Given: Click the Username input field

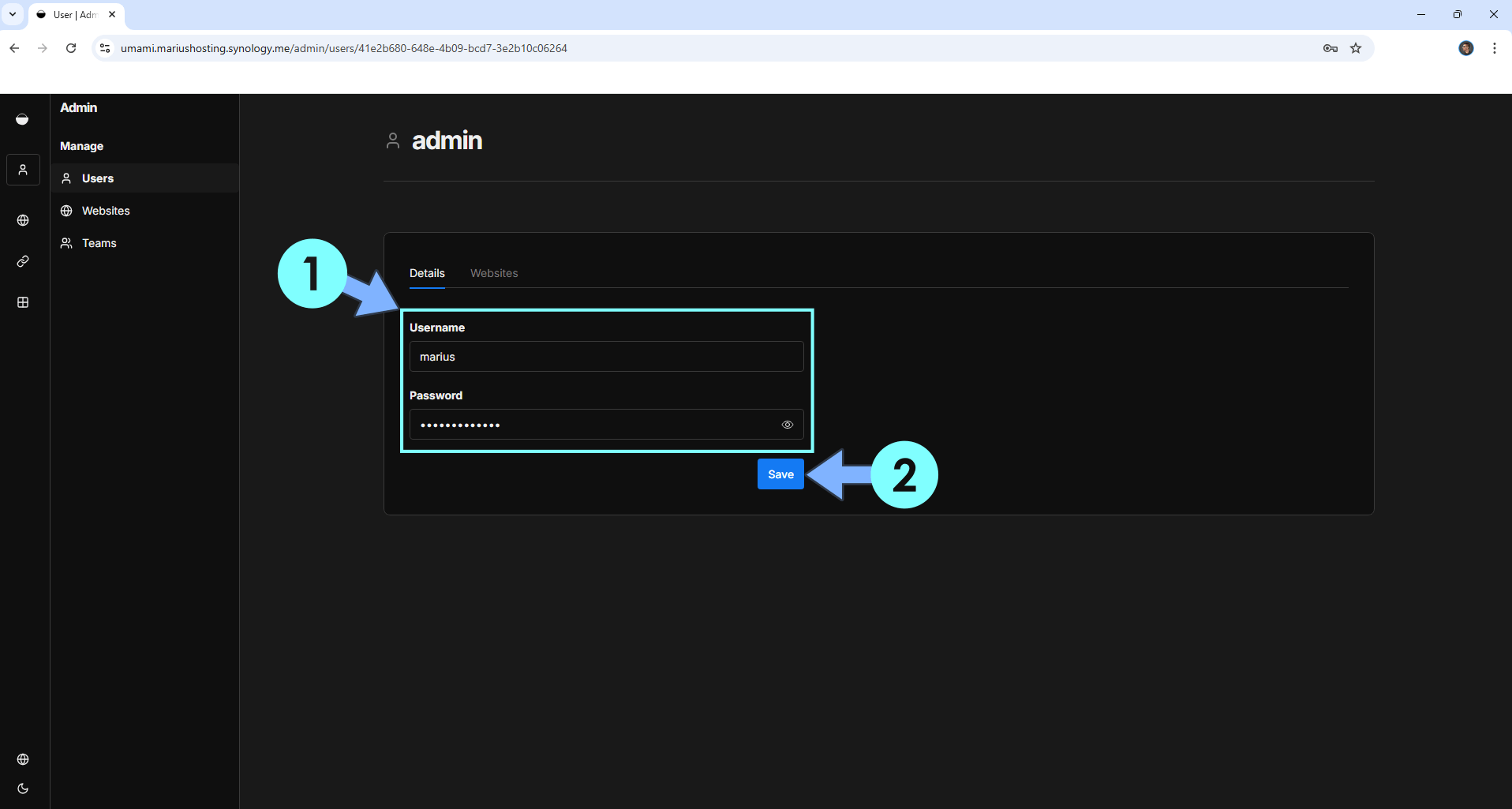Looking at the screenshot, I should pos(606,357).
